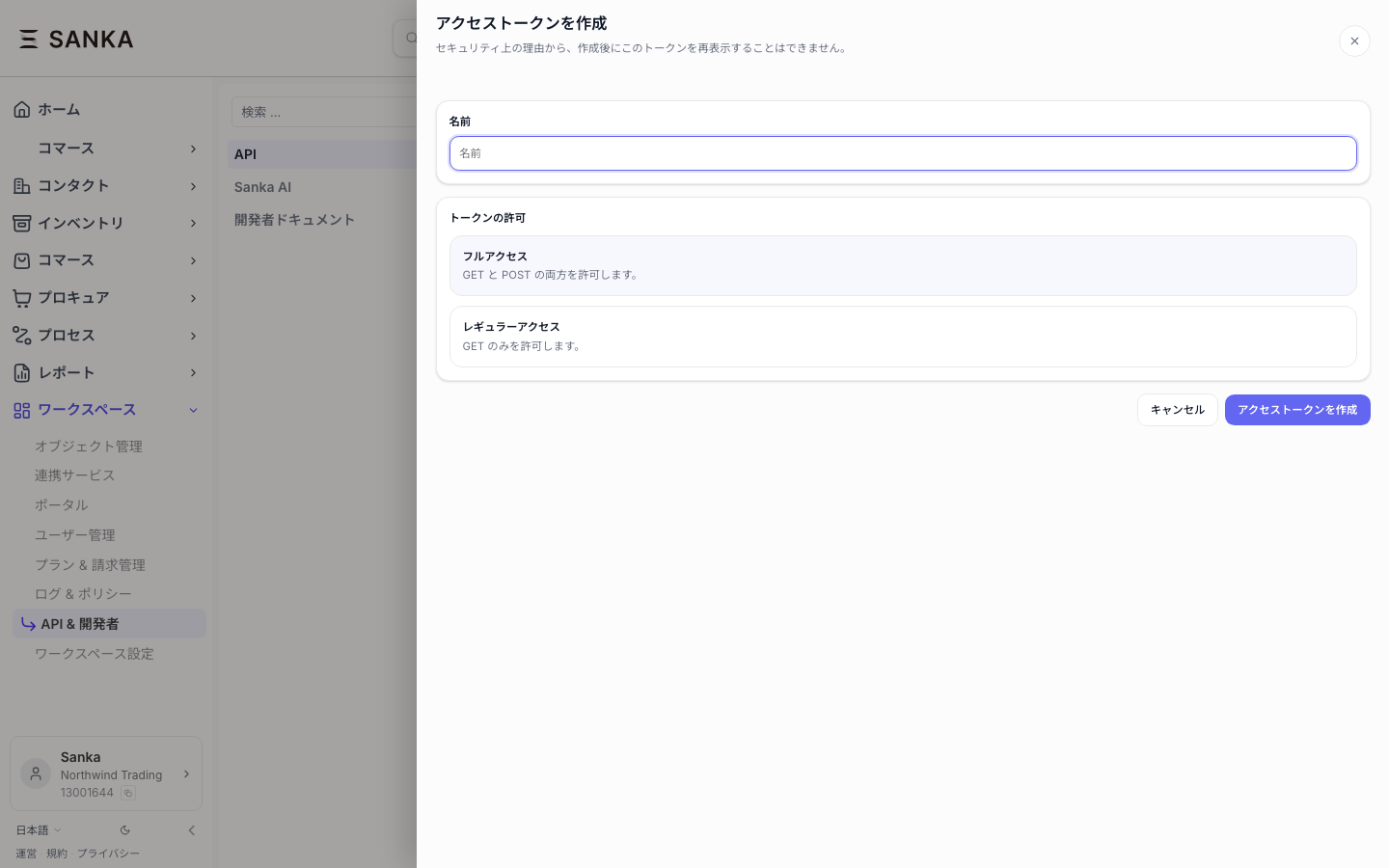Viewport: 1389px width, 868px height.
Task: Collapse the ワークスペース section chevron
Action: (193, 411)
